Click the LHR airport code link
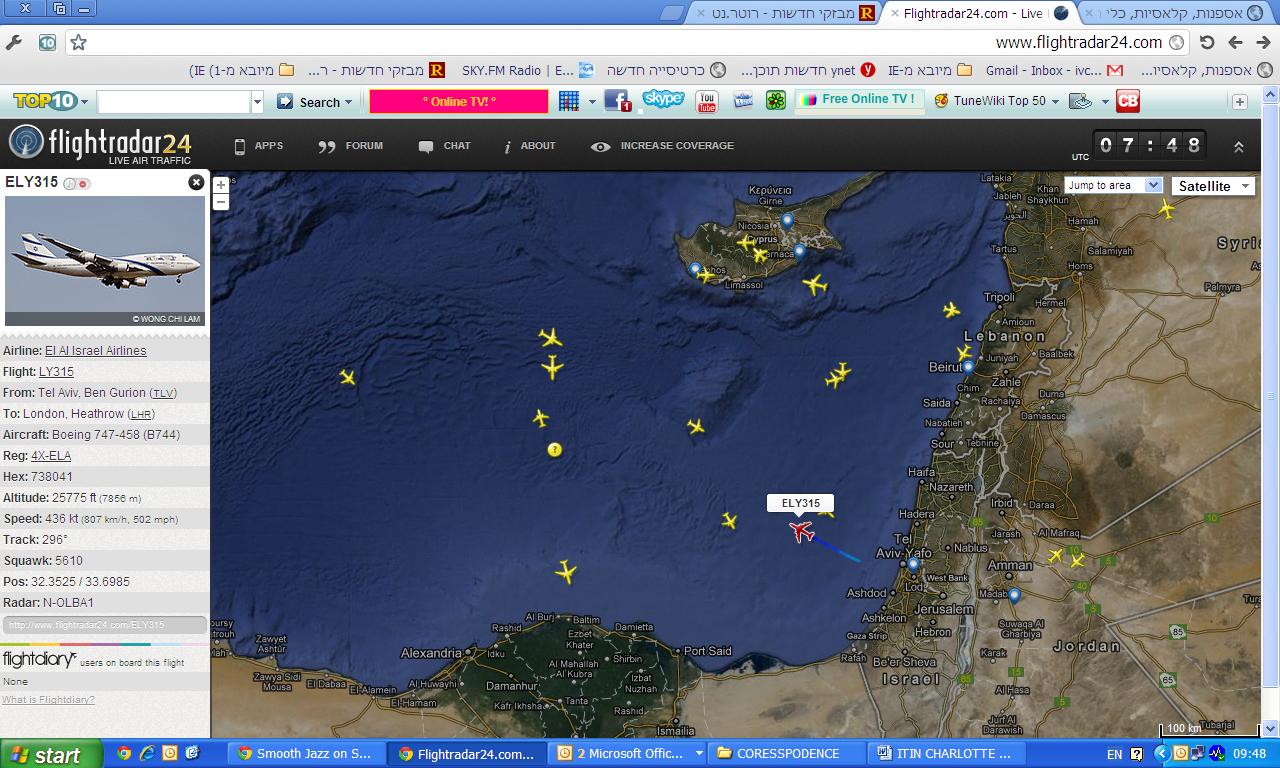The image size is (1280, 768). click(x=141, y=414)
